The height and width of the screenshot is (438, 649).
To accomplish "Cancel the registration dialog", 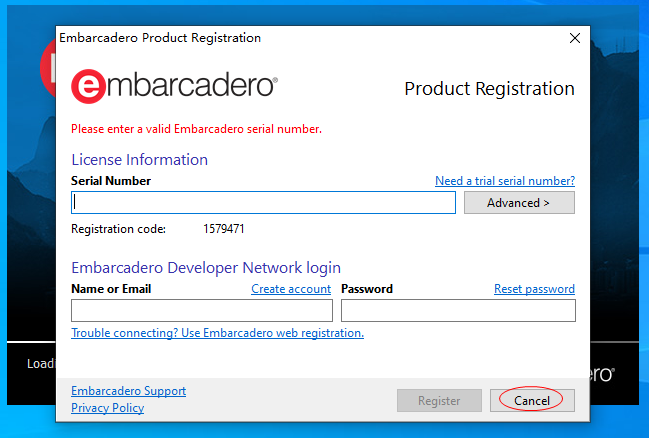I will click(x=532, y=401).
